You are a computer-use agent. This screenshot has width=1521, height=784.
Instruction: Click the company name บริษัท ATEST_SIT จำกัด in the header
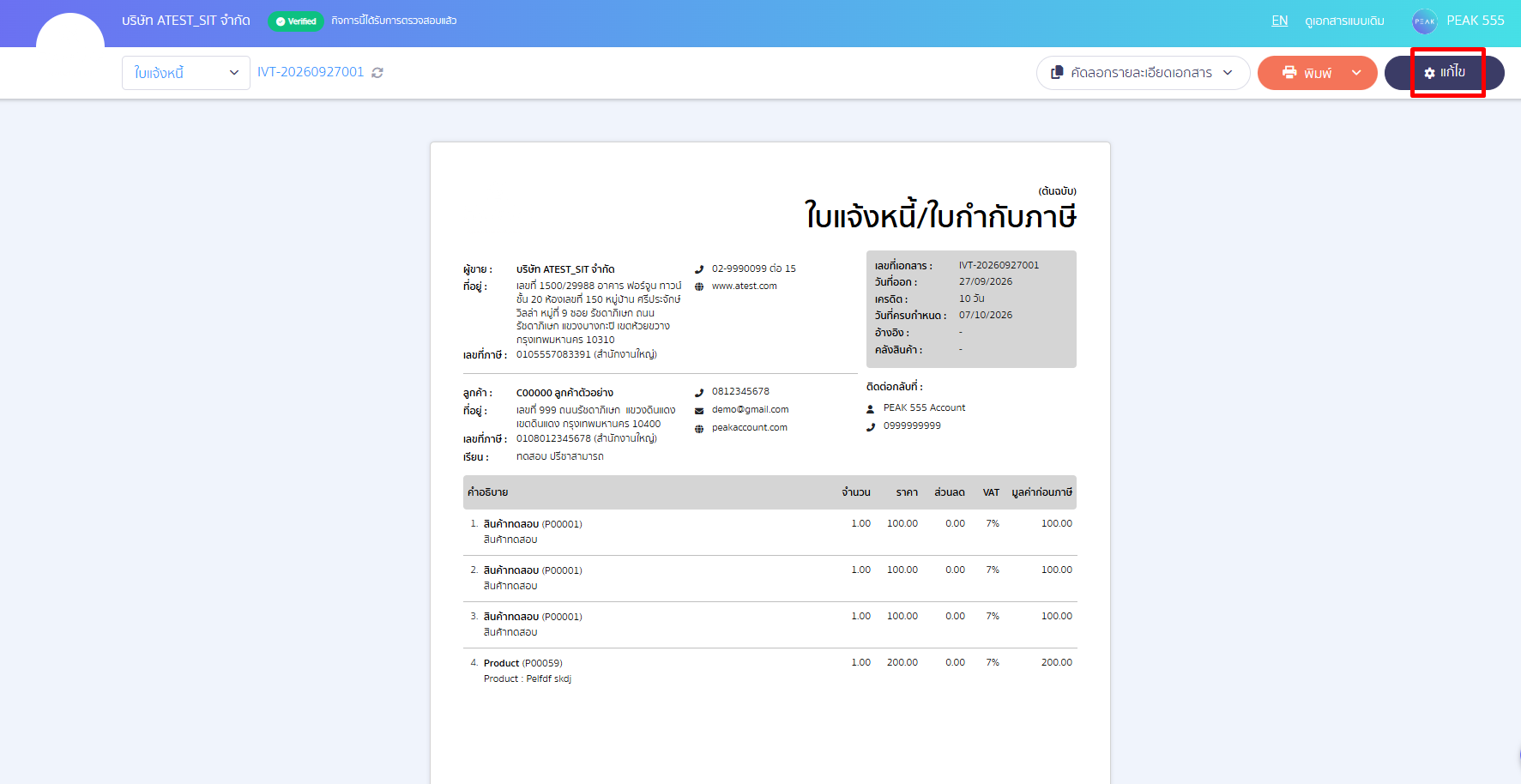[186, 21]
